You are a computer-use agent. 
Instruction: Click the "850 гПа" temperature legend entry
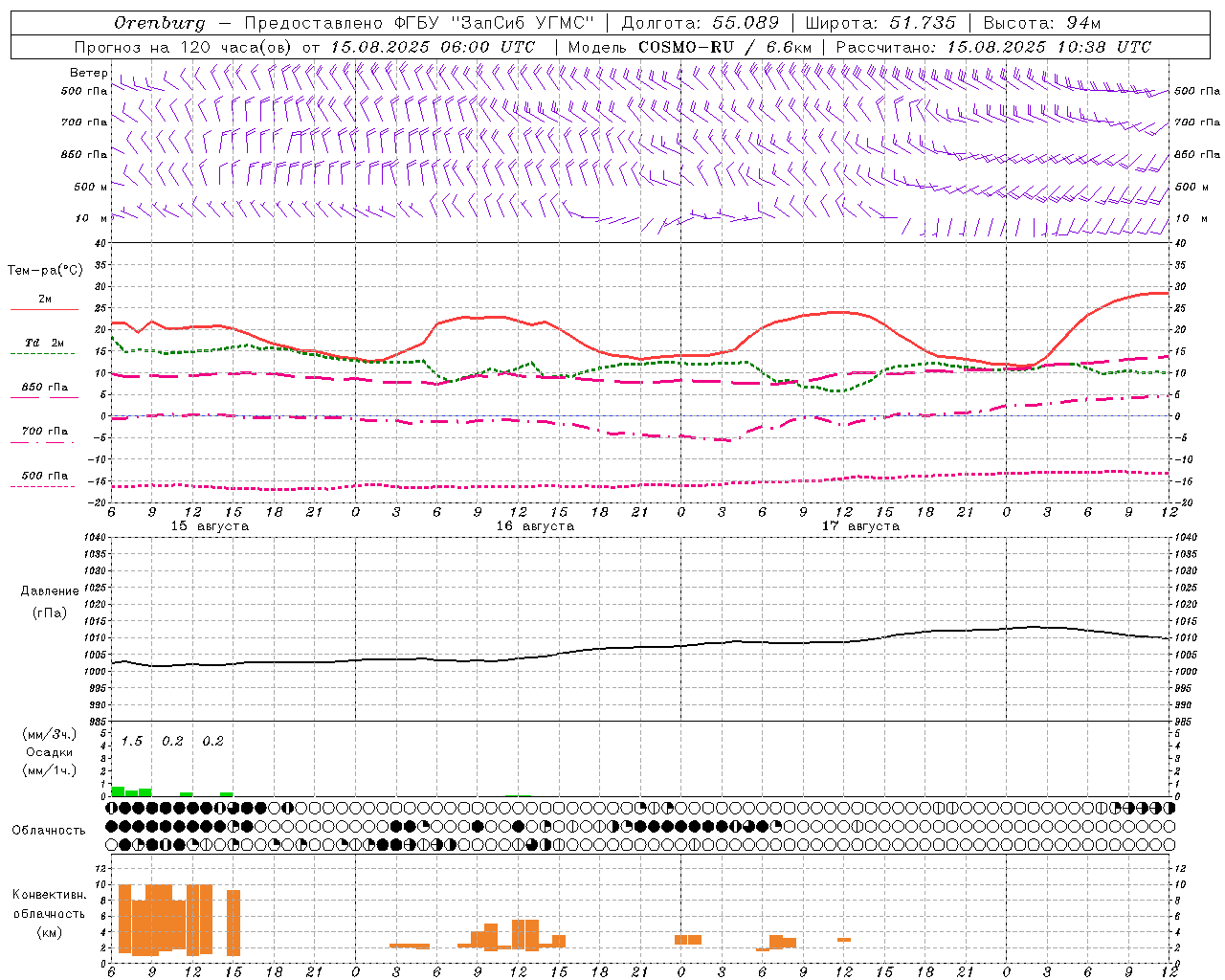coord(45,388)
